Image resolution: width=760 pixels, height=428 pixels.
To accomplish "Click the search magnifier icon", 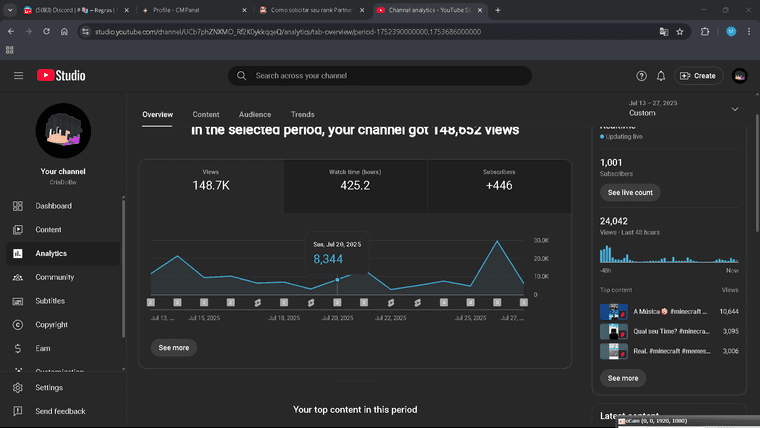I will point(241,76).
